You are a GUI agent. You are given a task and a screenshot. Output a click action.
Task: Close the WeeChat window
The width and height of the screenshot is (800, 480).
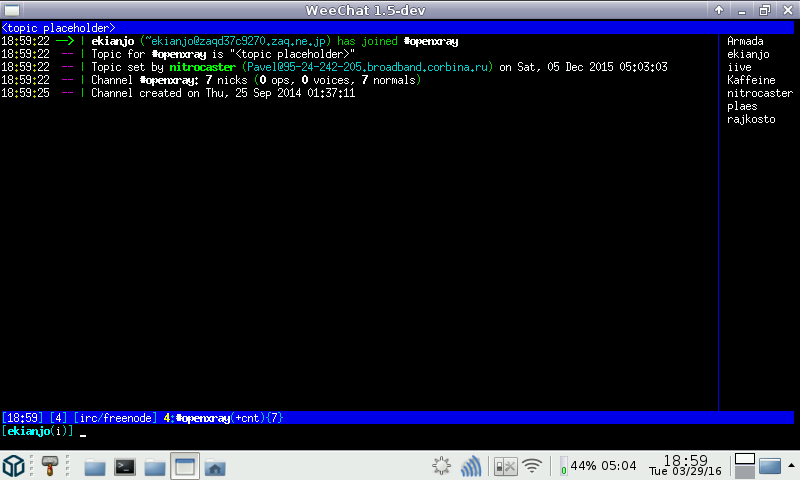[x=787, y=10]
